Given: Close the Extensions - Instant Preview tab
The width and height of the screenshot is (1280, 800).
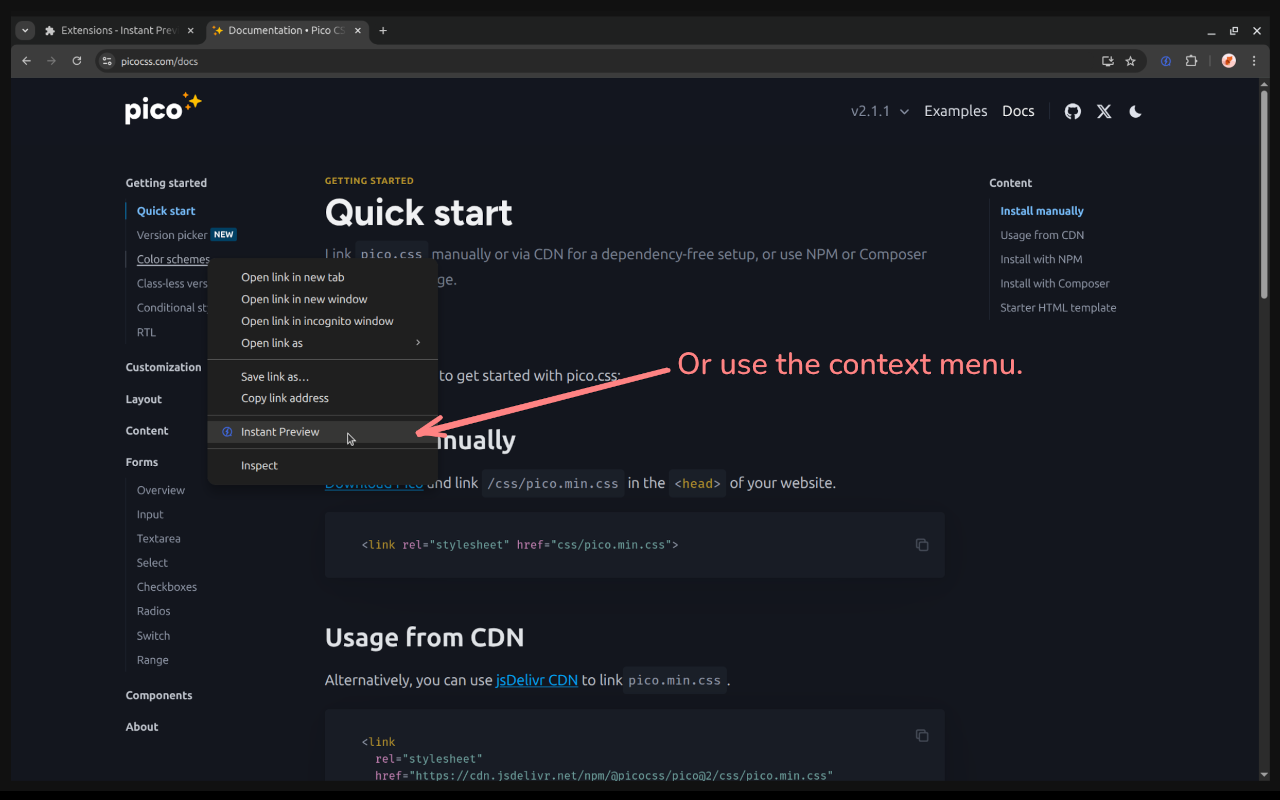Looking at the screenshot, I should click(x=191, y=30).
